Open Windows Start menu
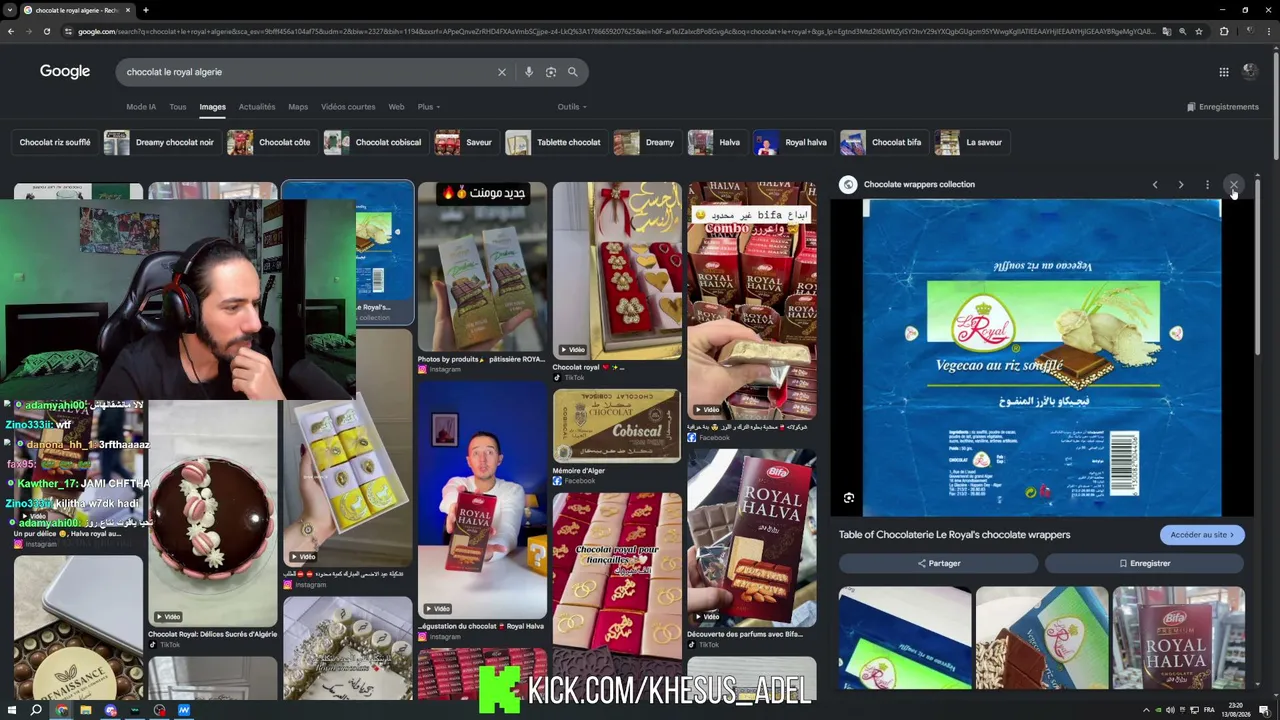1280x720 pixels. [11, 710]
